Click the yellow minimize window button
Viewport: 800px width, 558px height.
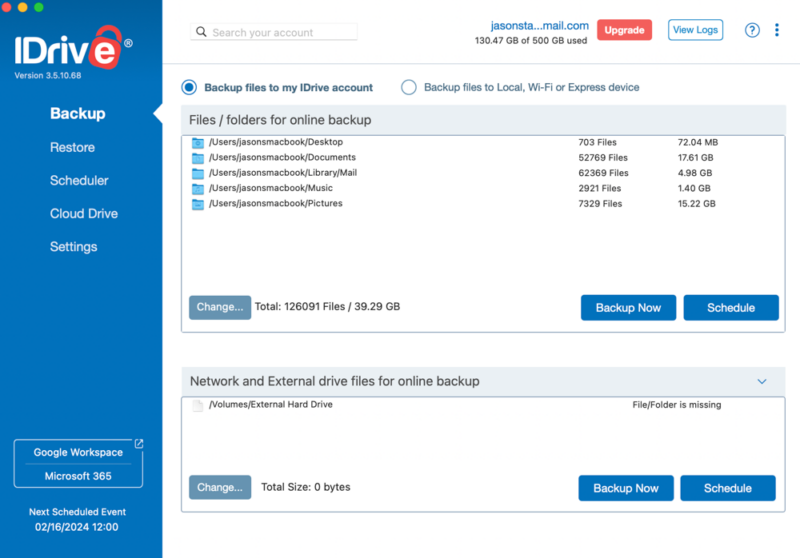[x=22, y=7]
